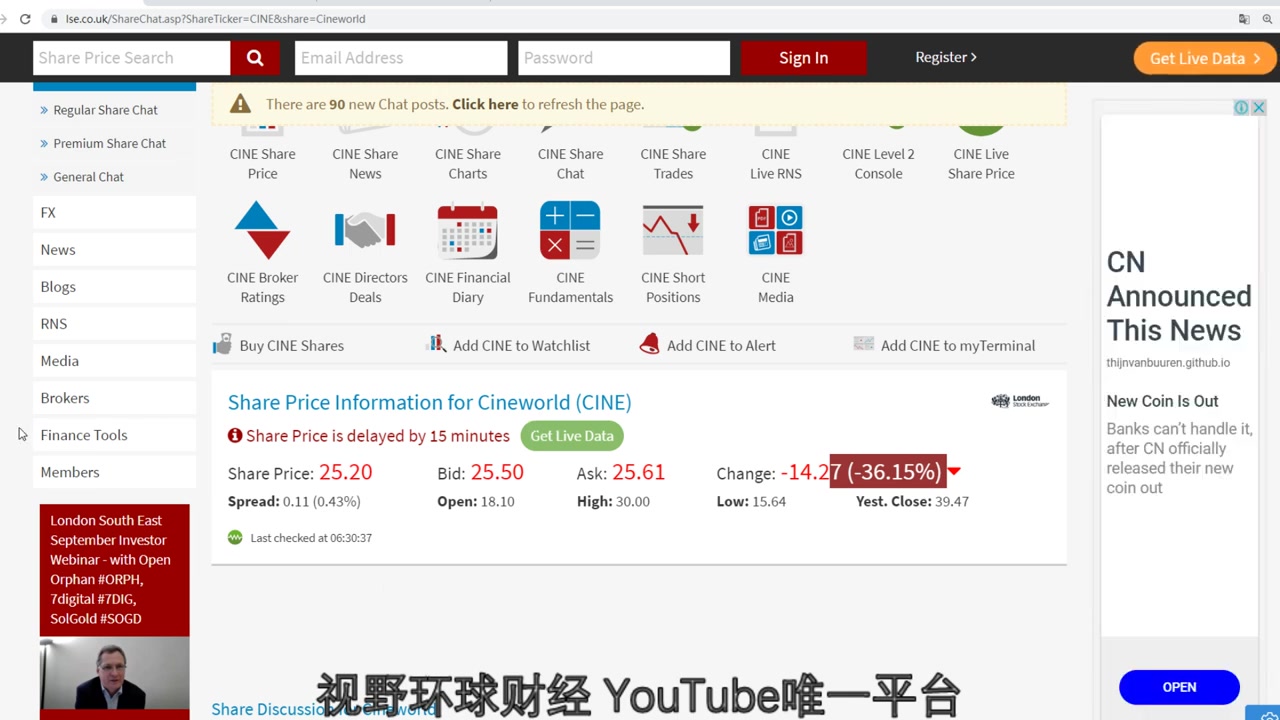
Task: Click green Get Live Data button
Action: (x=572, y=436)
